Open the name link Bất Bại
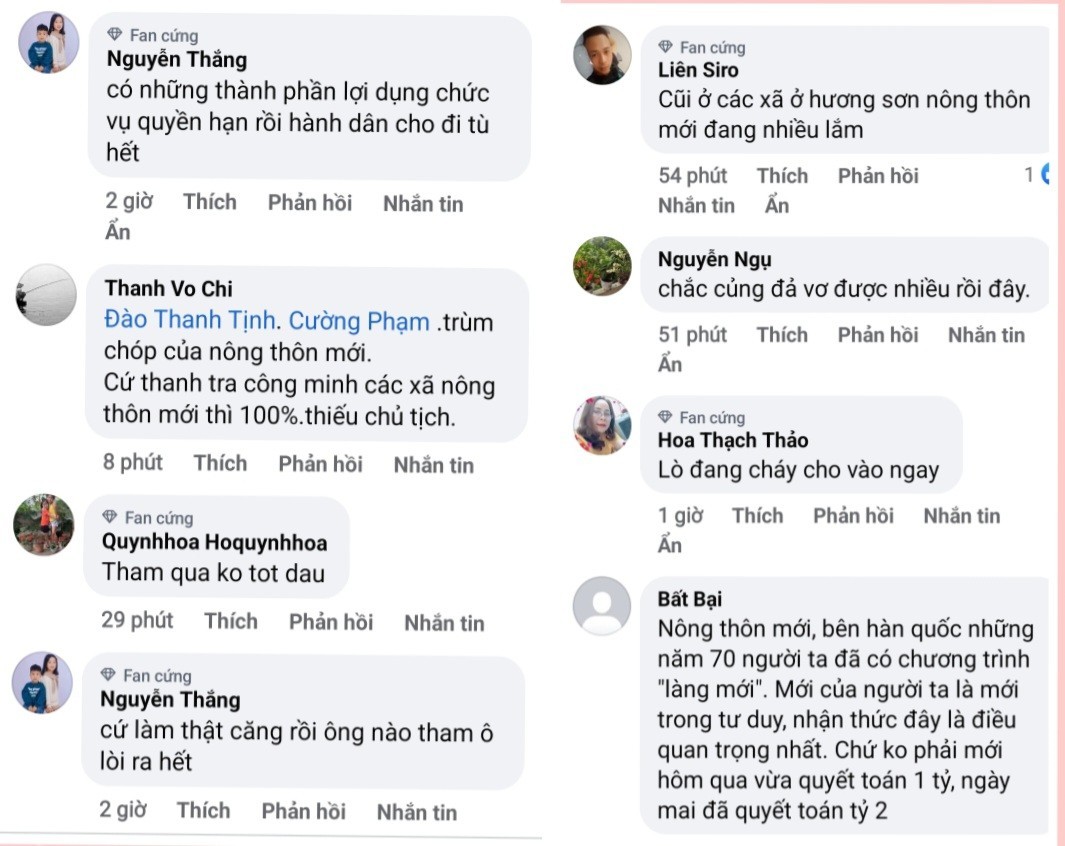The height and width of the screenshot is (846, 1065). point(690,599)
